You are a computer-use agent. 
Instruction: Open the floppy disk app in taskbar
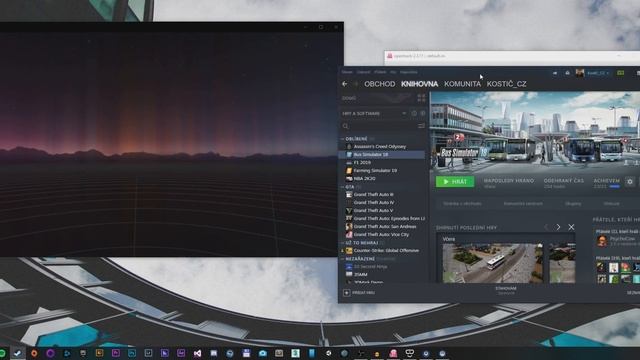pos(246,353)
